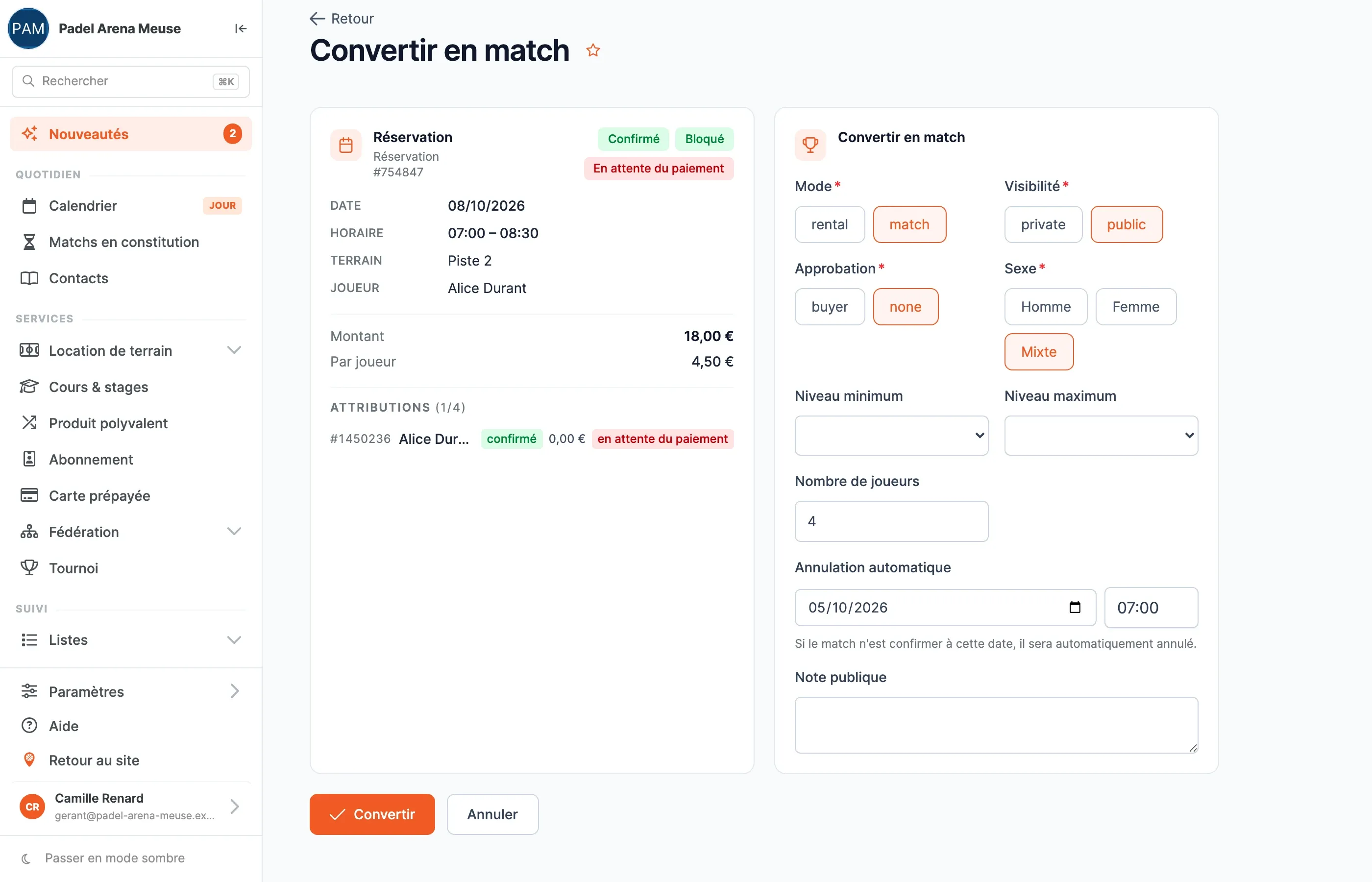
Task: Open the Niveau maximum dropdown
Action: click(1101, 435)
